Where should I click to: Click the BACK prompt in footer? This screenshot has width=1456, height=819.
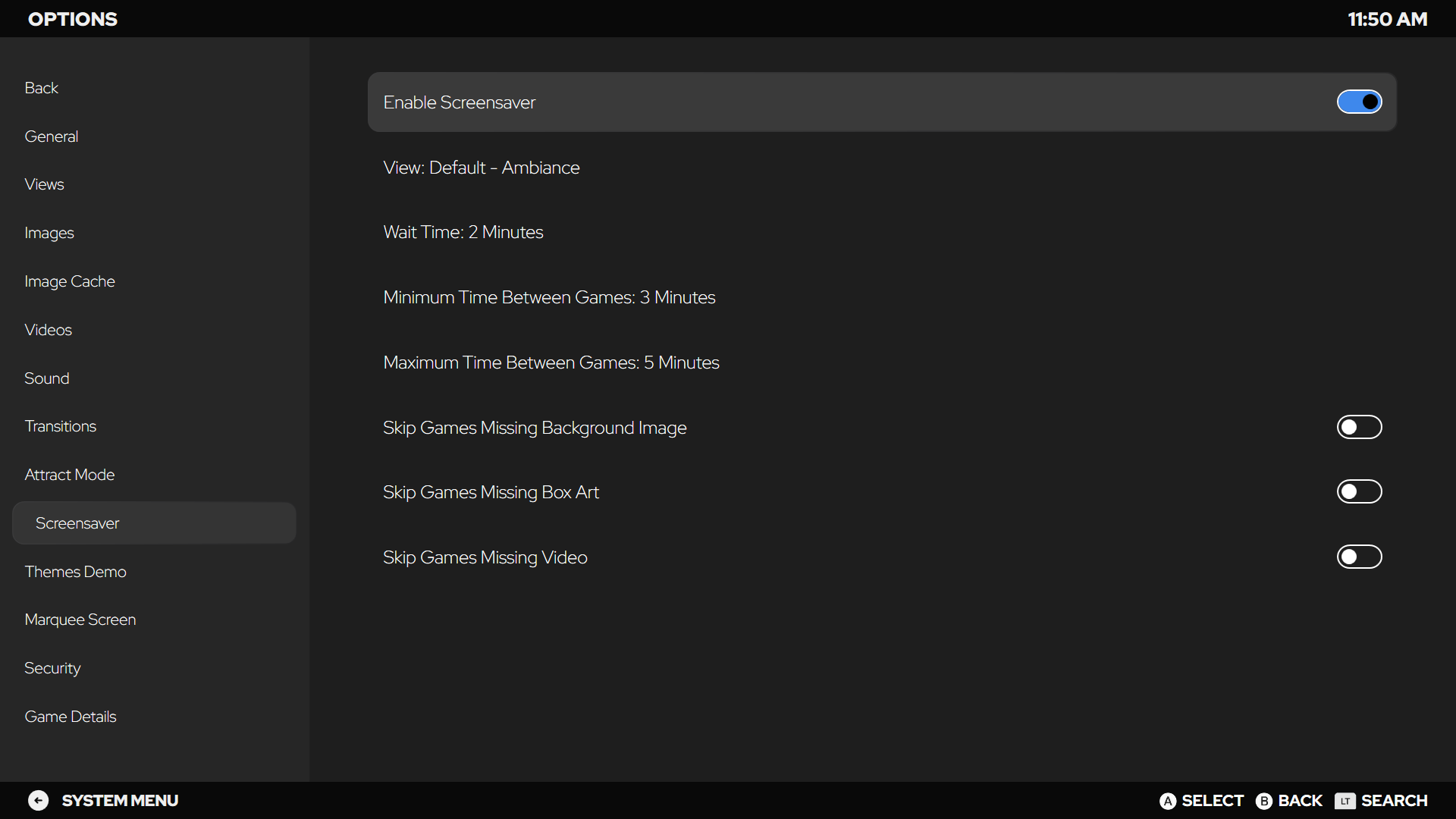pos(1300,801)
